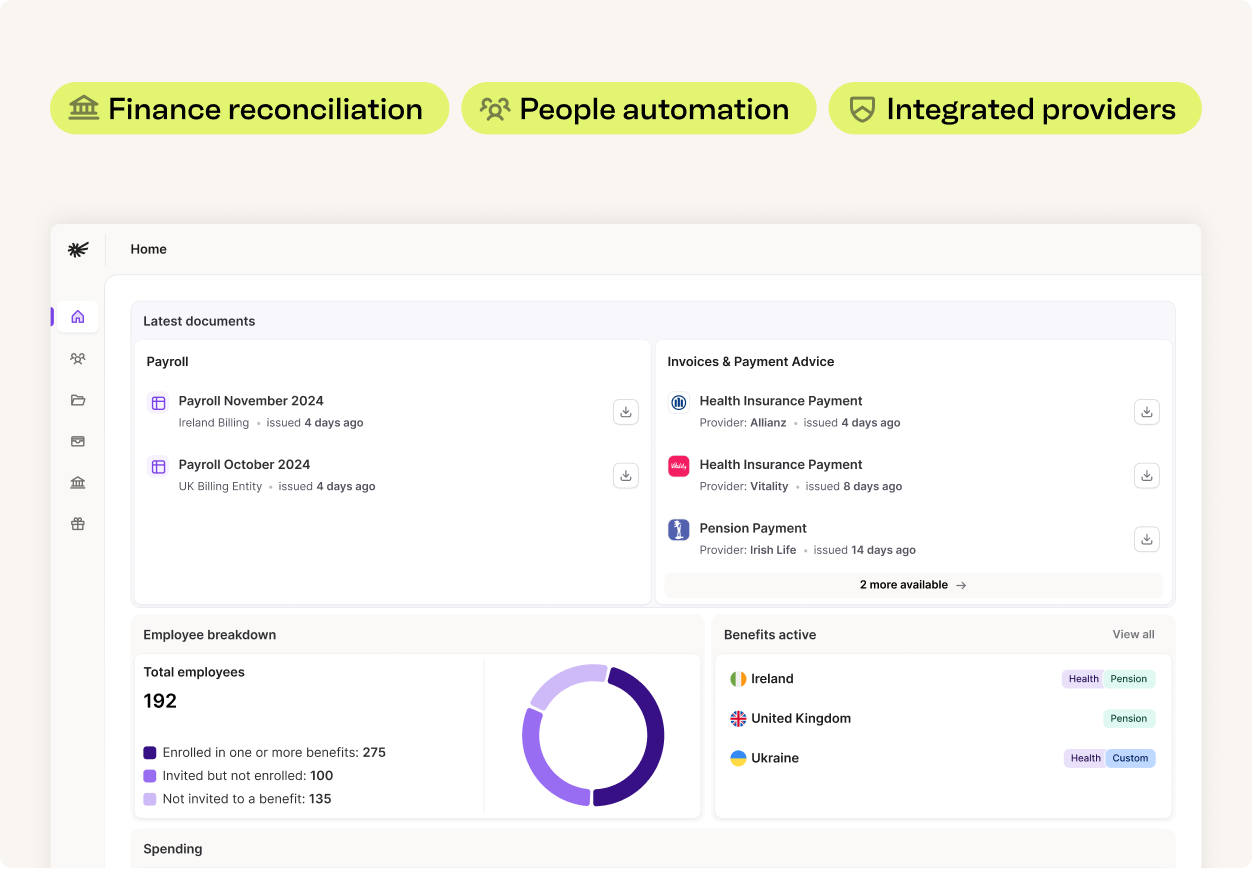1252x869 pixels.
Task: Click the Ireland flag icon
Action: pyautogui.click(x=738, y=679)
